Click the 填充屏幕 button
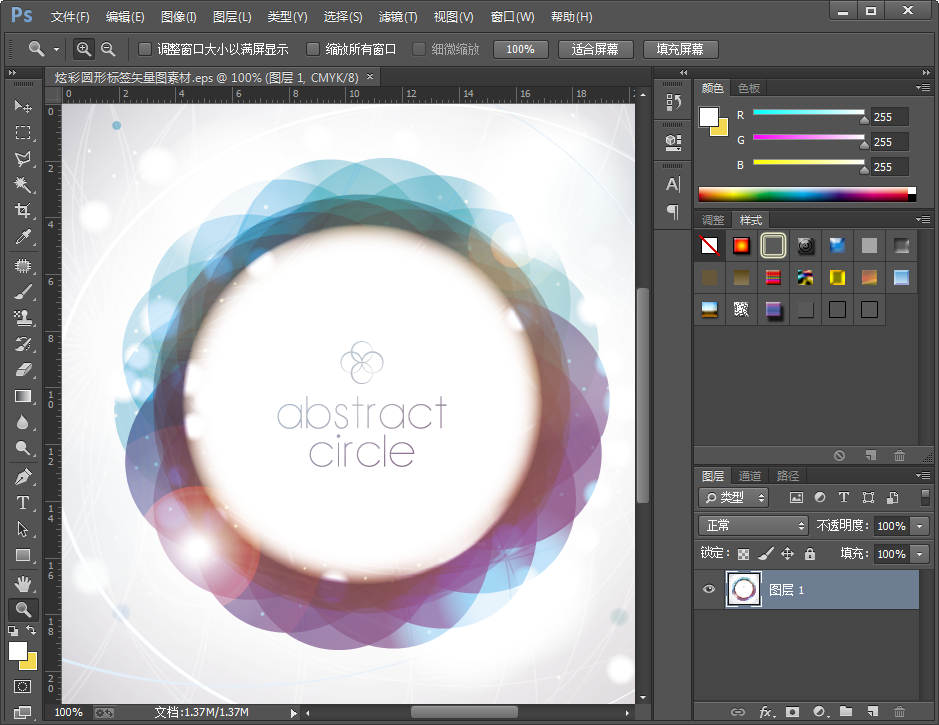939x725 pixels. coord(680,49)
